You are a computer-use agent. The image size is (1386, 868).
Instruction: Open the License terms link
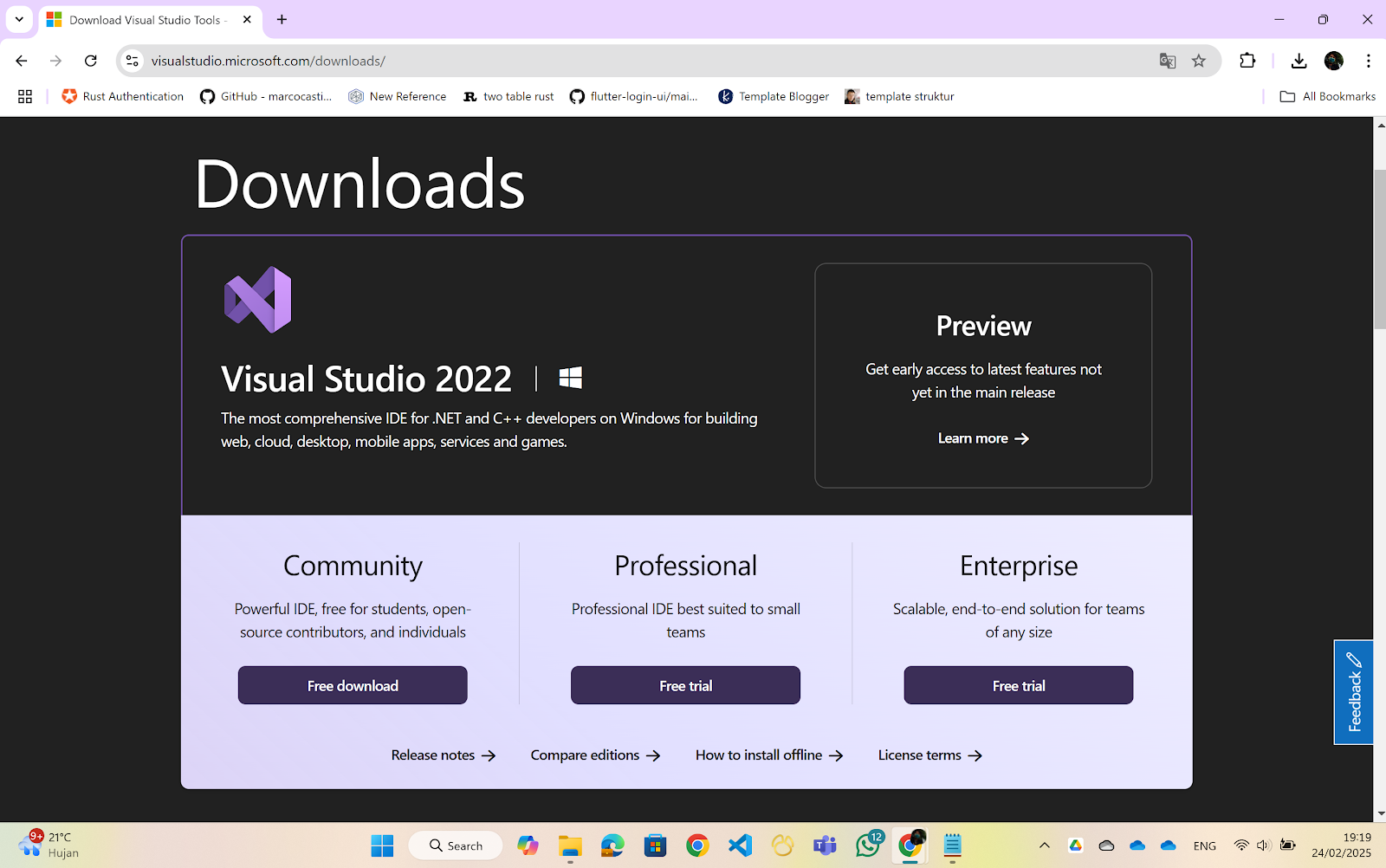(x=930, y=755)
